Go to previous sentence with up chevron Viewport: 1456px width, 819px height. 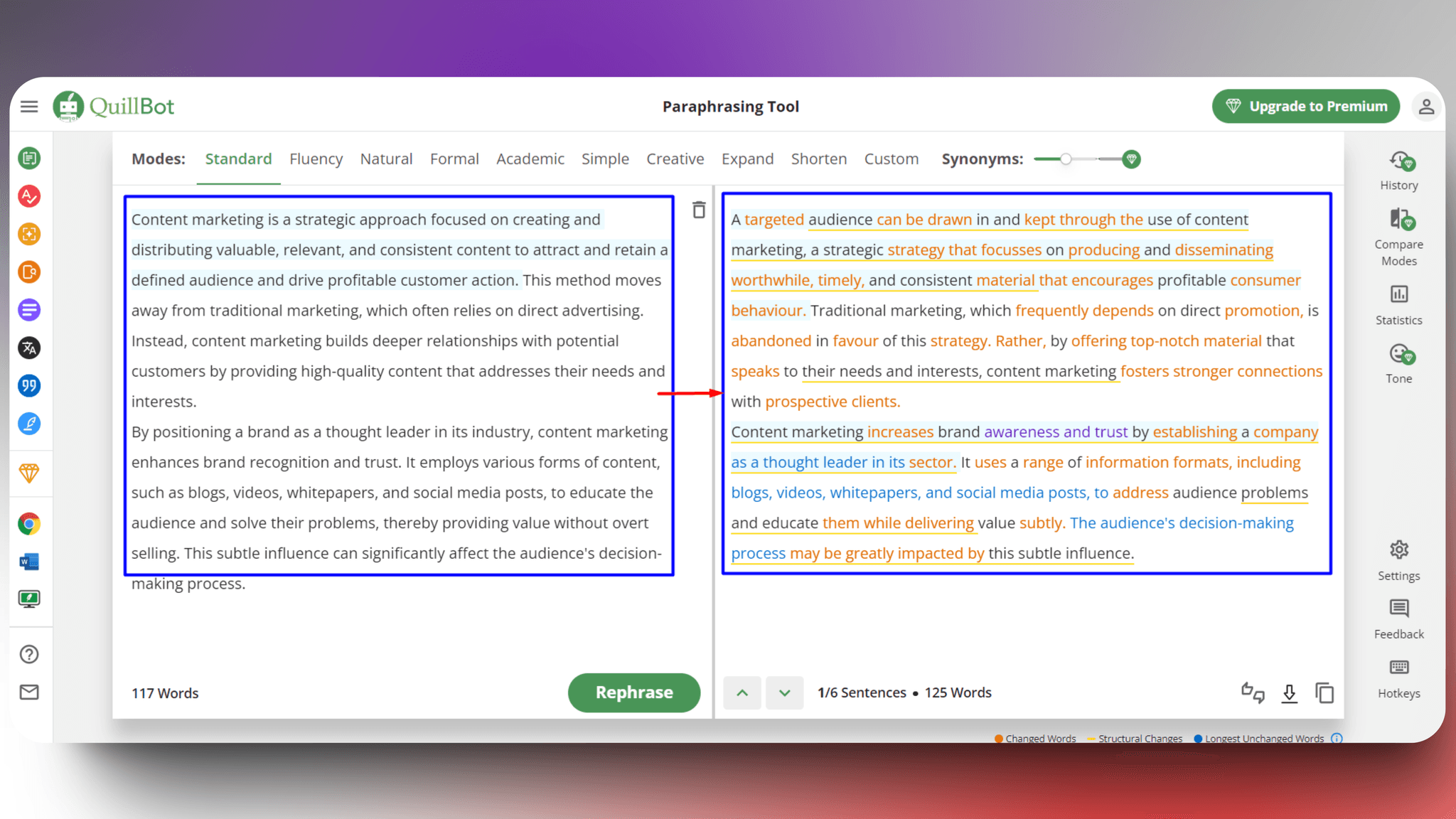[742, 692]
